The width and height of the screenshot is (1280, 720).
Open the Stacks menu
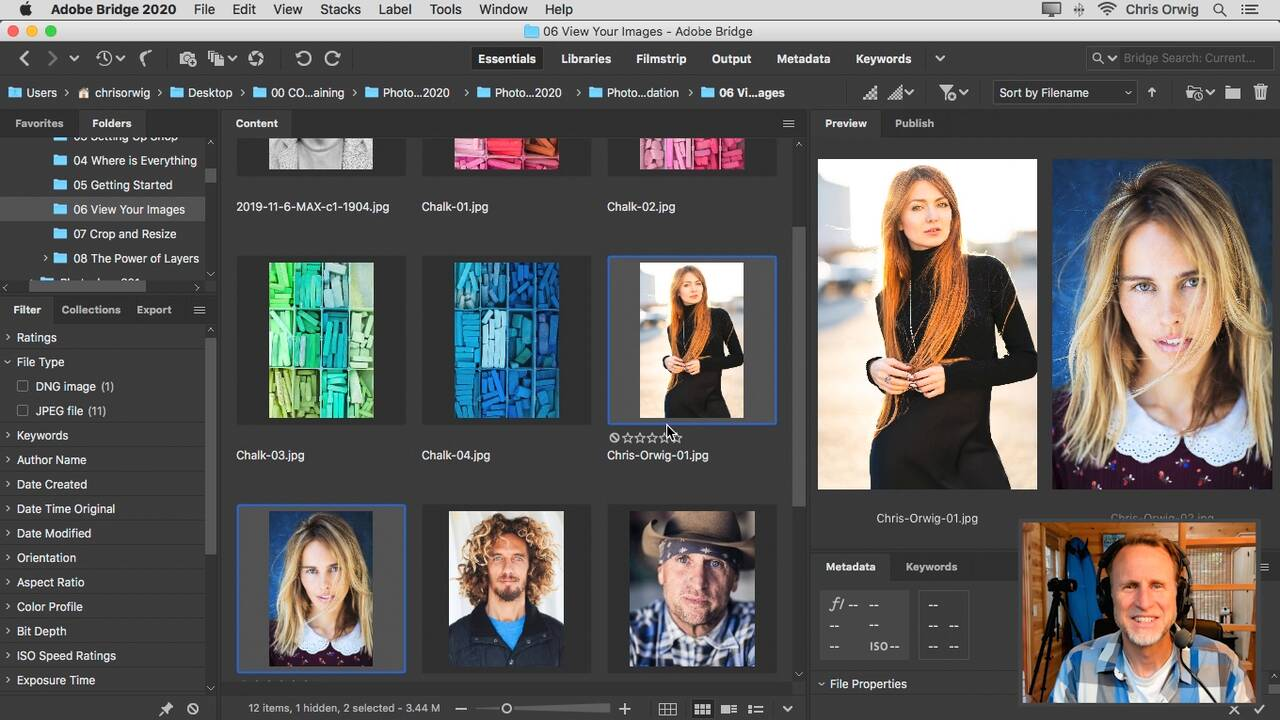(x=340, y=9)
